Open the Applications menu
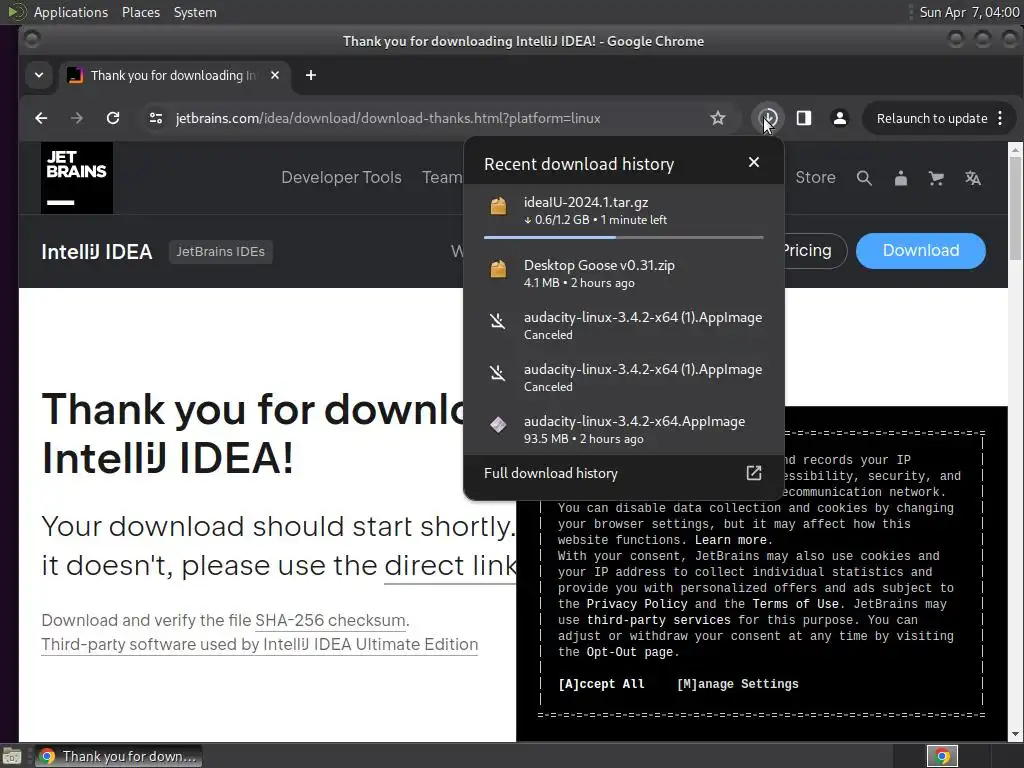Screen dimensions: 1024x768 [71, 12]
